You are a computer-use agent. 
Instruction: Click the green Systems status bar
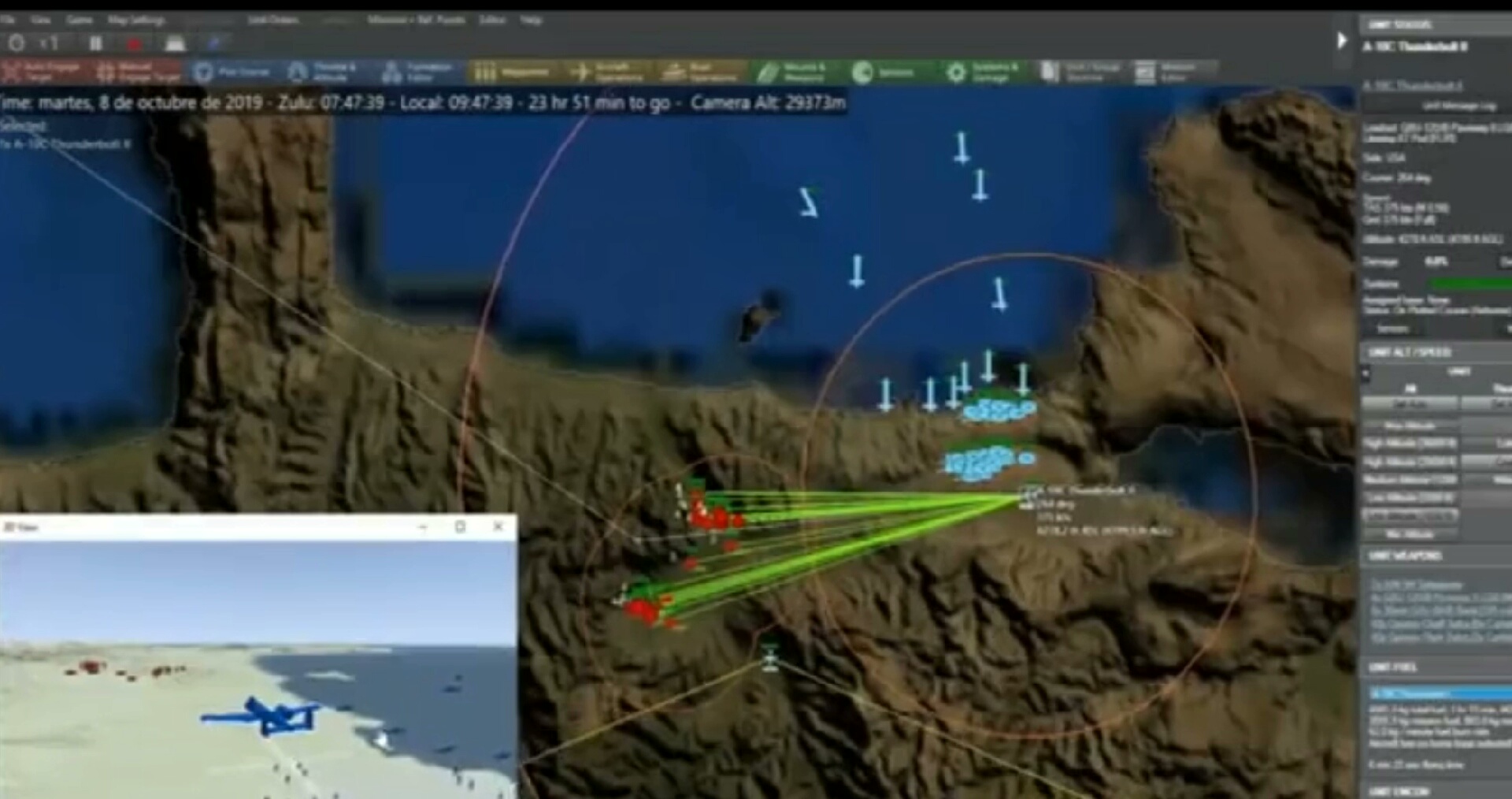click(1470, 283)
